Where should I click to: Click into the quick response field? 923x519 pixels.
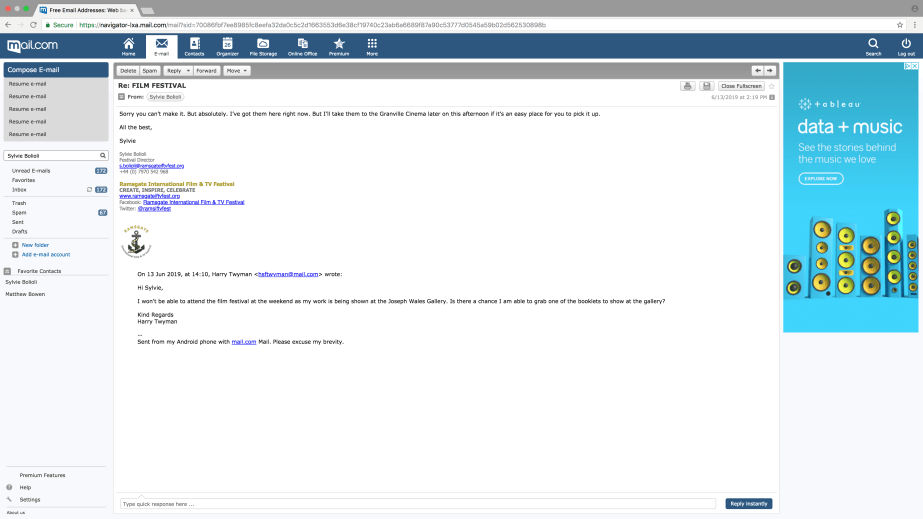pyautogui.click(x=417, y=504)
